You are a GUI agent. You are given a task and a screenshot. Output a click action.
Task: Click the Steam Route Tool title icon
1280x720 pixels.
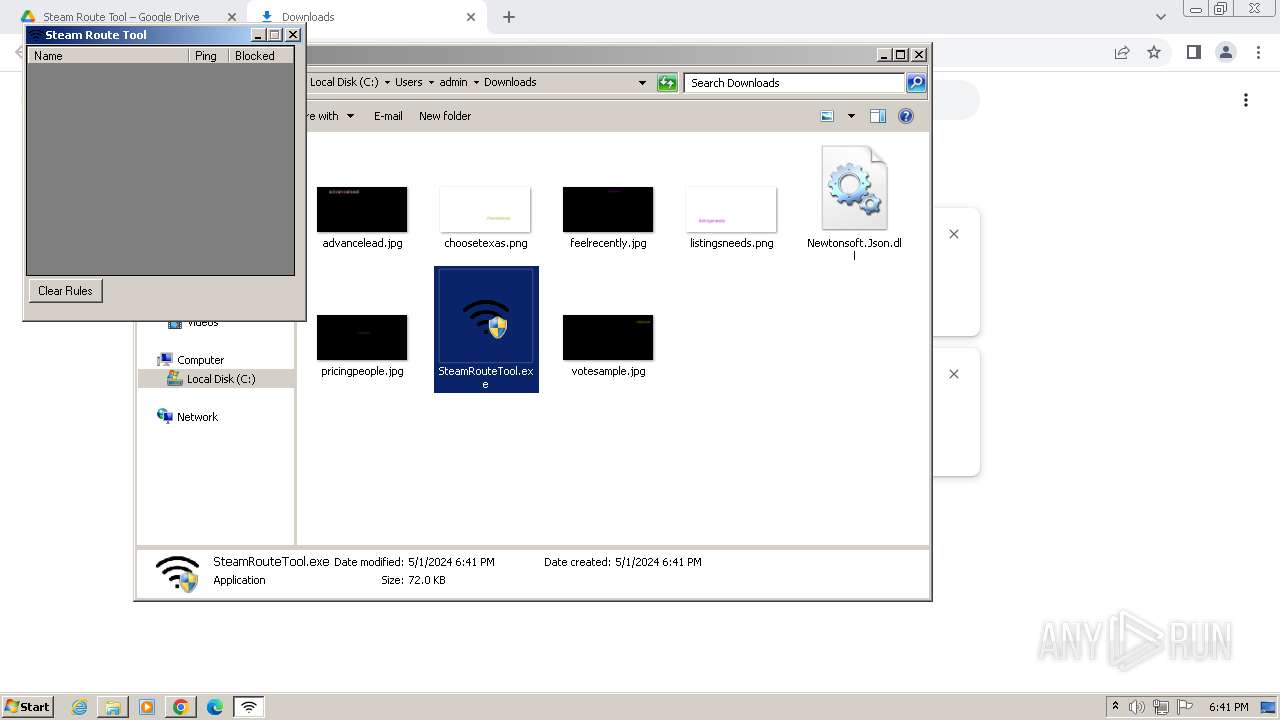click(x=35, y=35)
